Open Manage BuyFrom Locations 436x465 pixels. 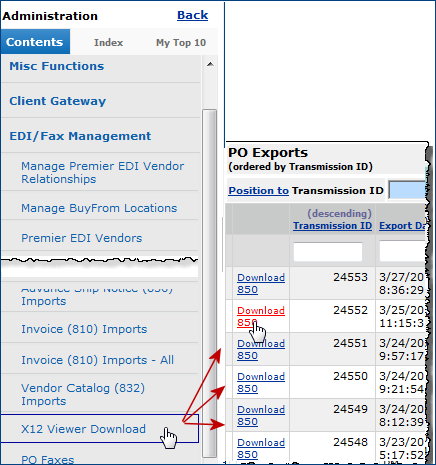tap(99, 208)
